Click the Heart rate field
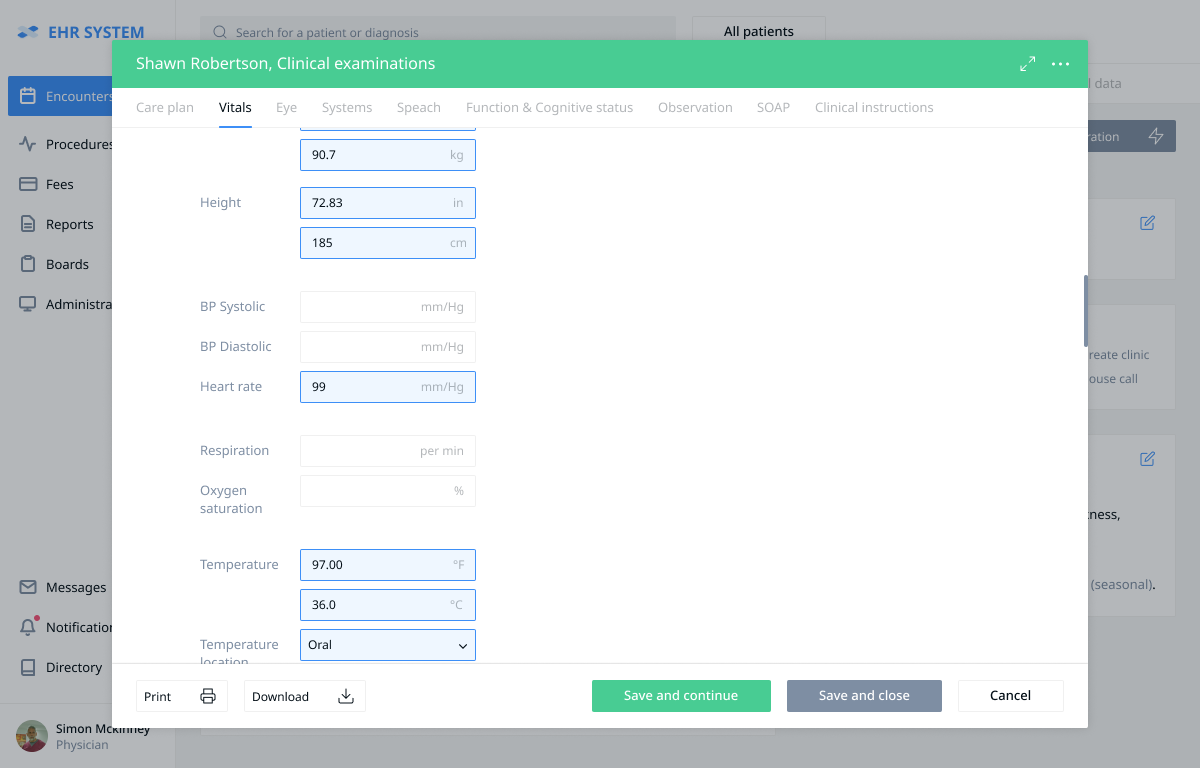 [388, 387]
